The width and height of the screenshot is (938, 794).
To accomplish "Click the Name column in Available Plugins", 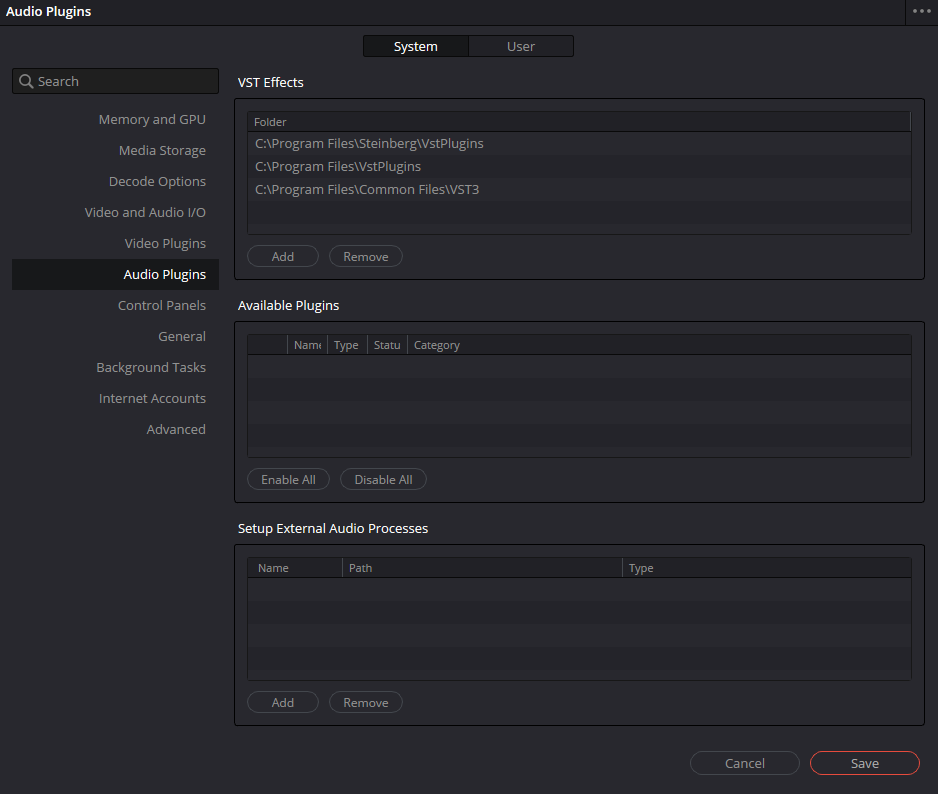I will pyautogui.click(x=307, y=345).
